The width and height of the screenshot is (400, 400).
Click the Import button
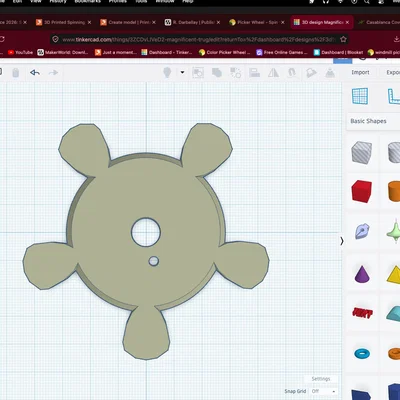[x=360, y=72]
